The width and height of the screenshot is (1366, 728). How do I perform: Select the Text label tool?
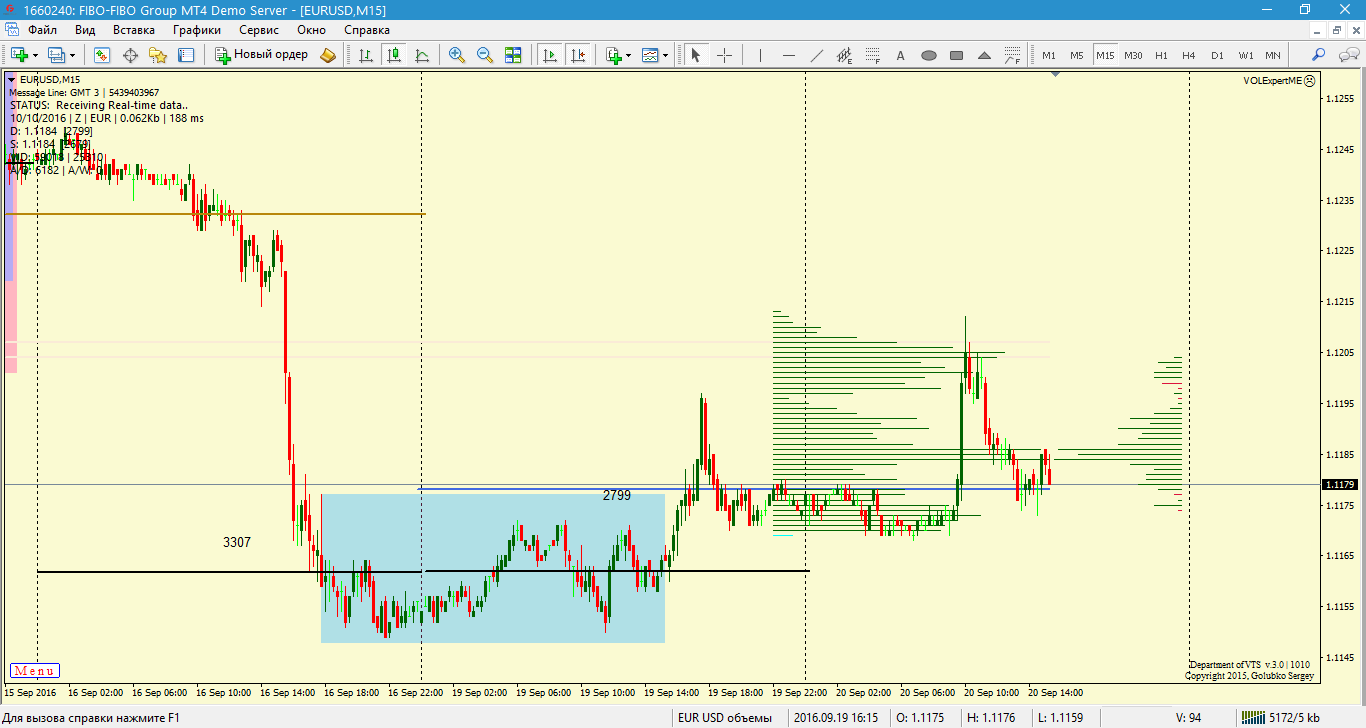(x=901, y=55)
